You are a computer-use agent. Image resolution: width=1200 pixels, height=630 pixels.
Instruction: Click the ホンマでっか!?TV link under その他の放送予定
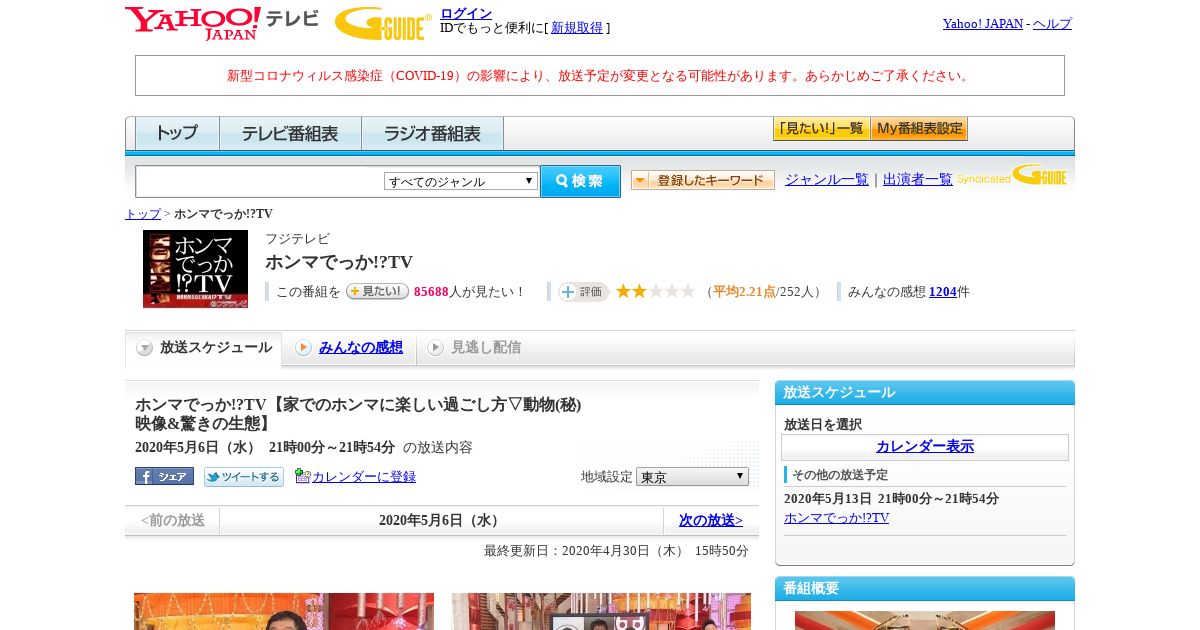(836, 518)
